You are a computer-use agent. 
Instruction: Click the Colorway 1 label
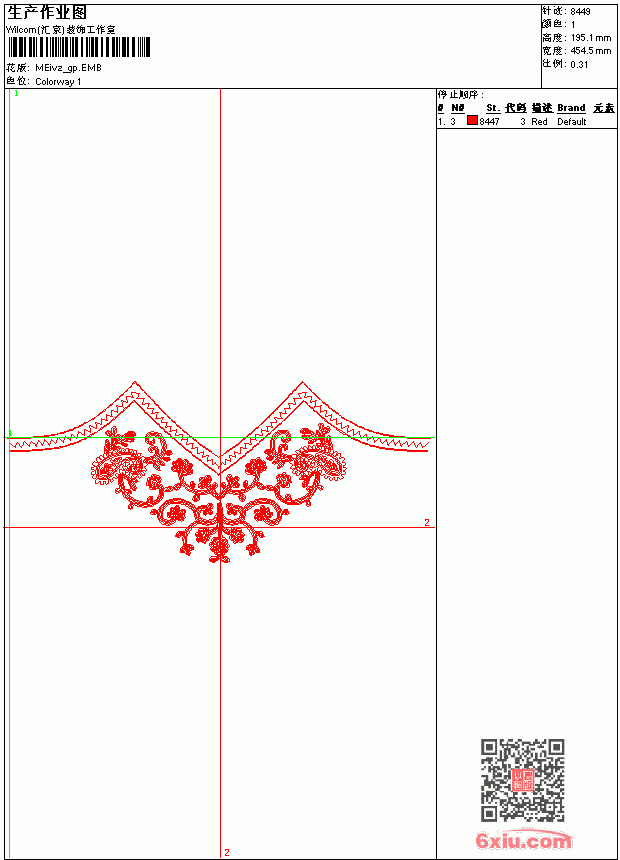(x=58, y=82)
